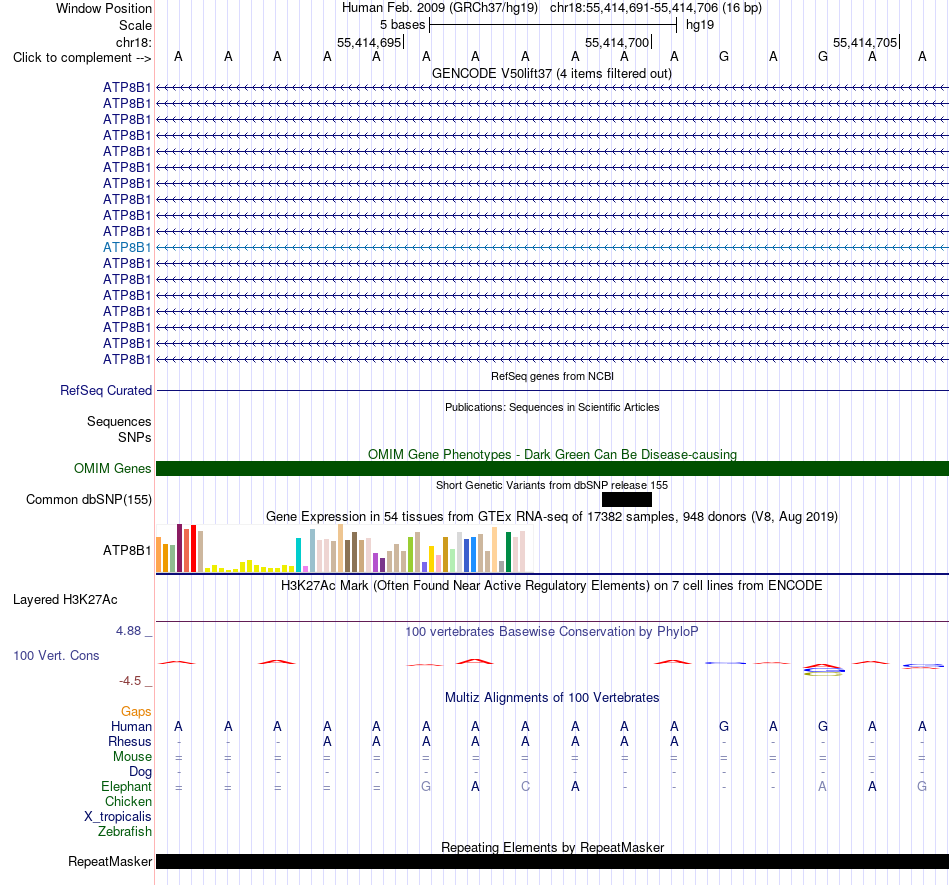The image size is (950, 885).
Task: Click the 5 bases scale bar label
Action: pyautogui.click(x=402, y=25)
